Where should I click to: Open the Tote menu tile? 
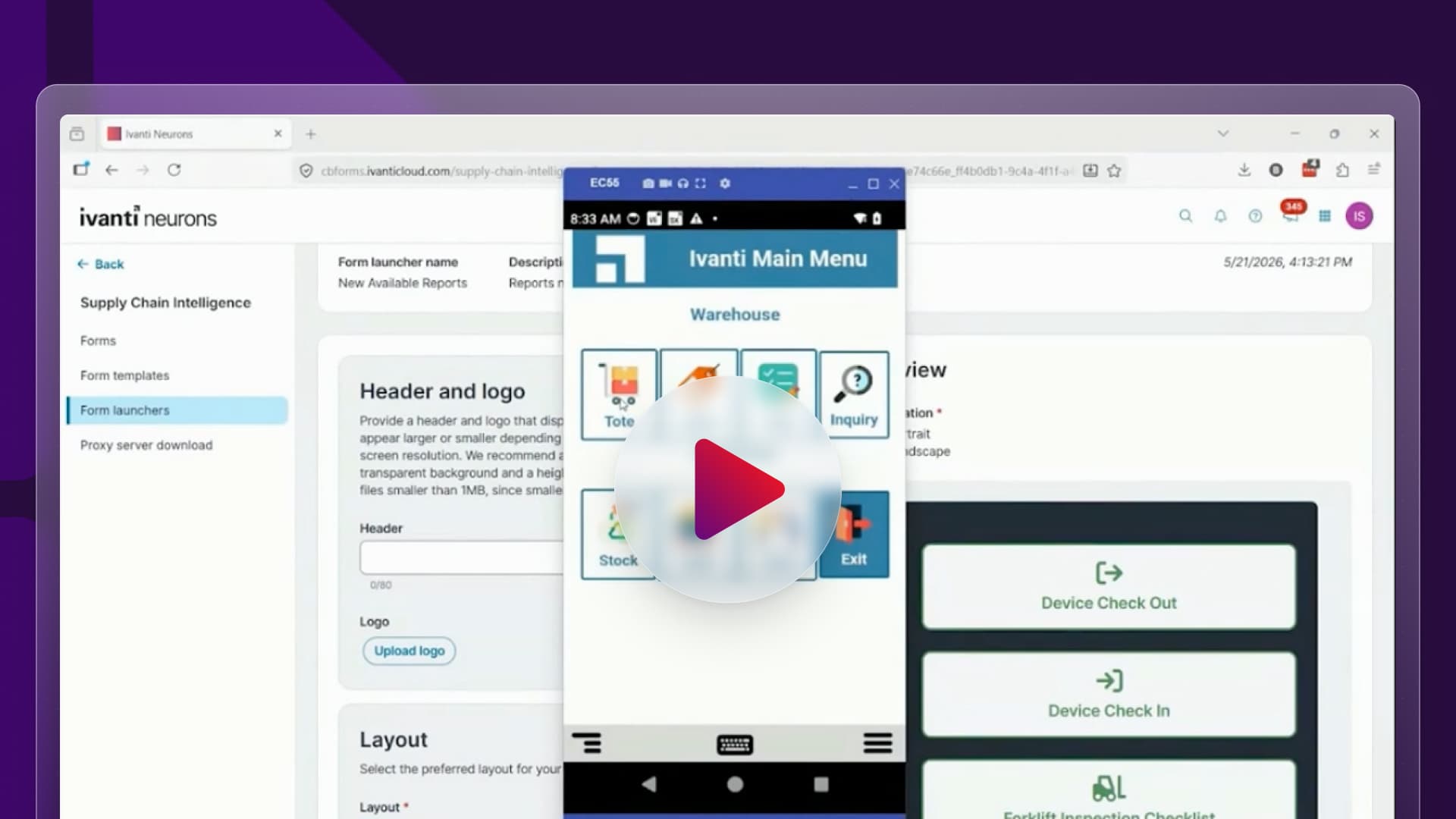619,394
